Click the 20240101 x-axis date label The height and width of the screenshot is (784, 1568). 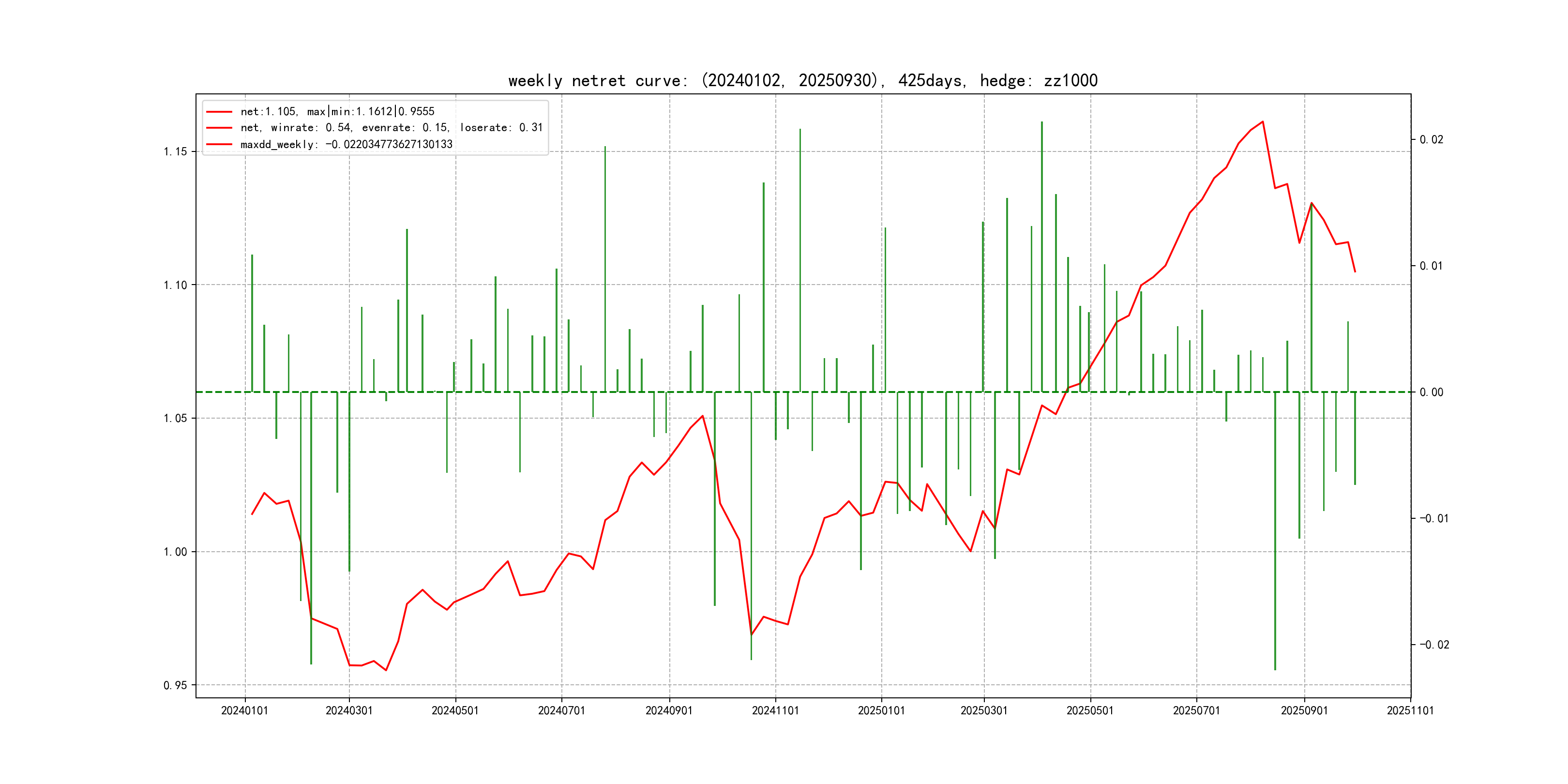pyautogui.click(x=245, y=710)
